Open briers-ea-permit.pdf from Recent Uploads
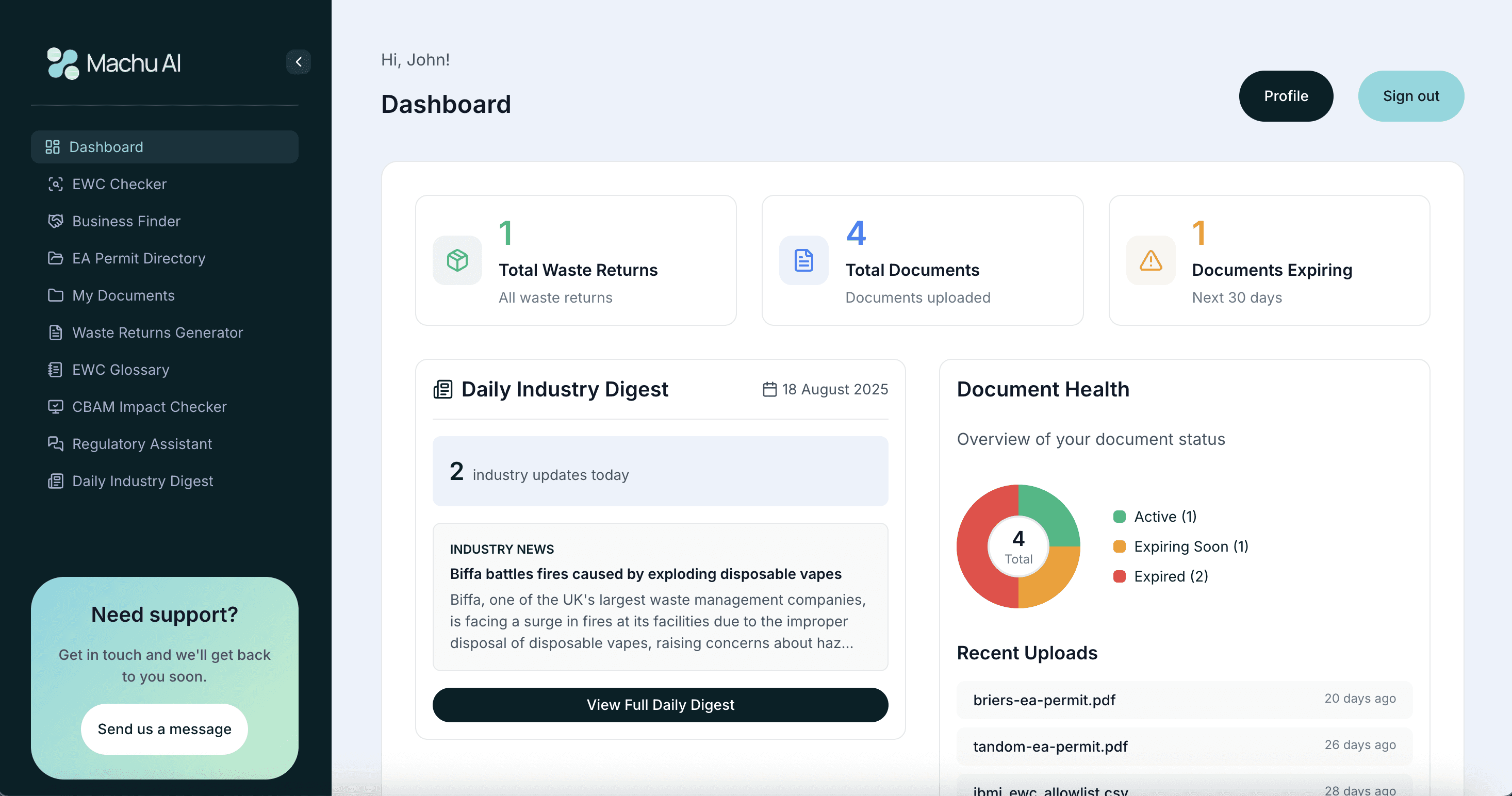The image size is (1512, 796). click(x=1044, y=699)
